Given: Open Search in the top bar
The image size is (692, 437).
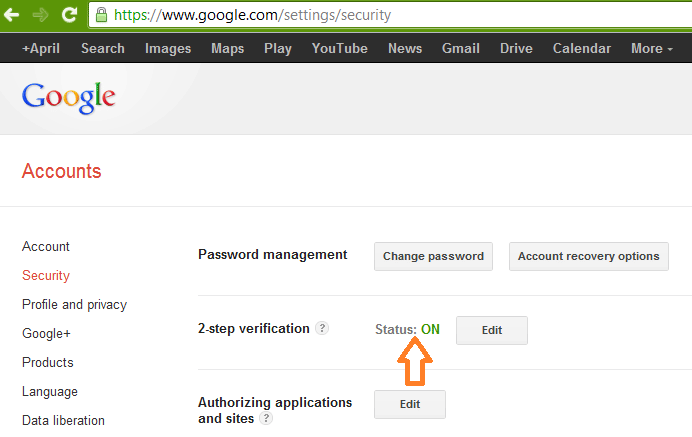Looking at the screenshot, I should click(103, 48).
